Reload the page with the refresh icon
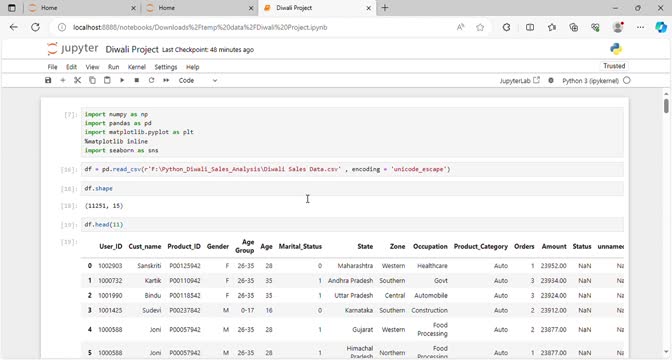This screenshot has width=672, height=360. click(x=36, y=27)
